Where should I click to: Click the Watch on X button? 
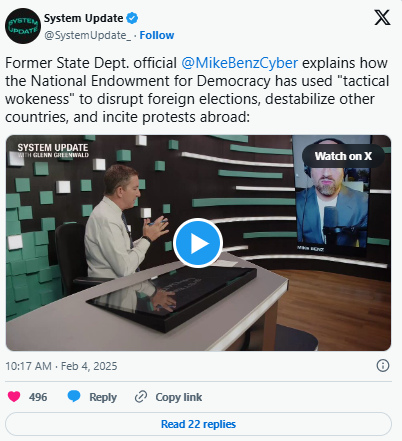pos(343,156)
